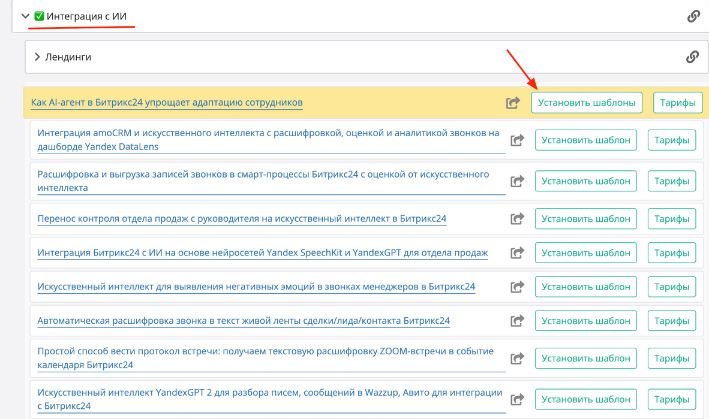Screen dimensions: 709x419
Task: Click share icon for Yandex SpeechKit row
Action: pos(517,254)
